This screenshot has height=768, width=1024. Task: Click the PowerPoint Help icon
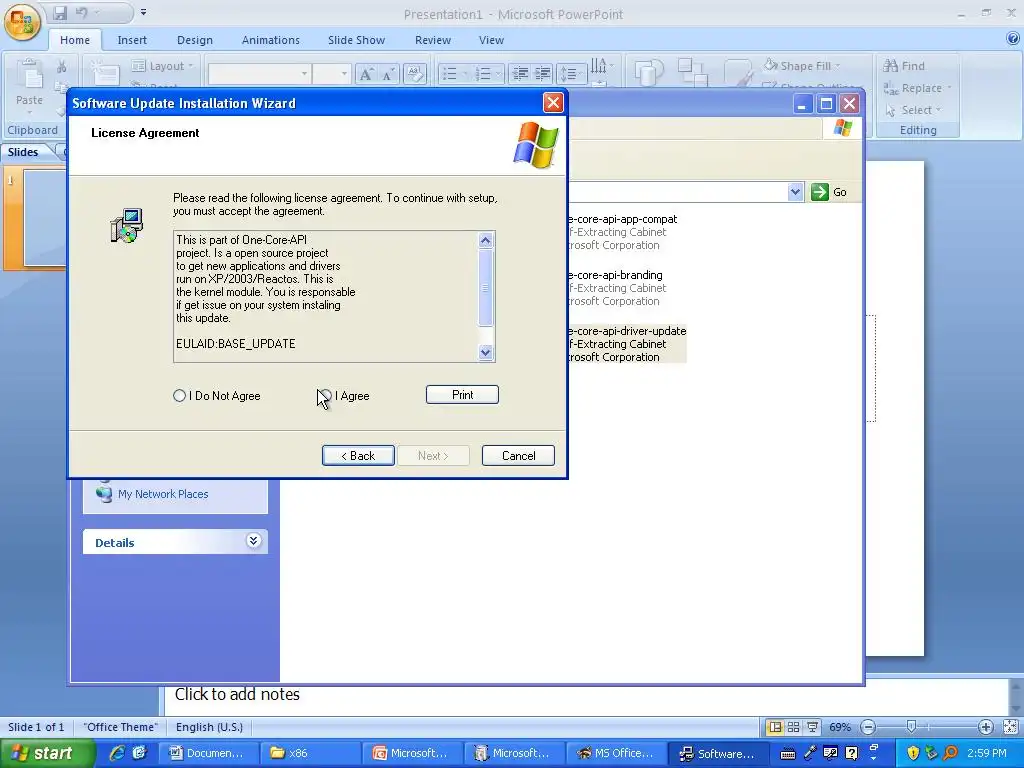click(x=1013, y=39)
